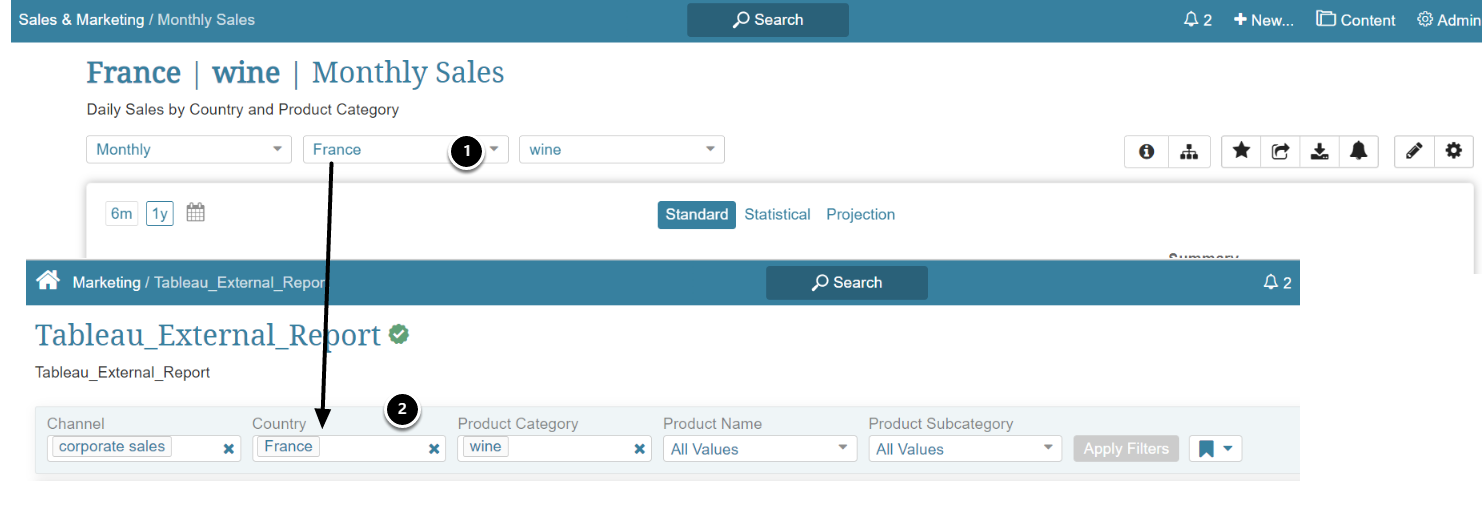Expand the Product Name All Values dropdown
Image resolution: width=1482 pixels, height=521 pixels.
click(759, 449)
